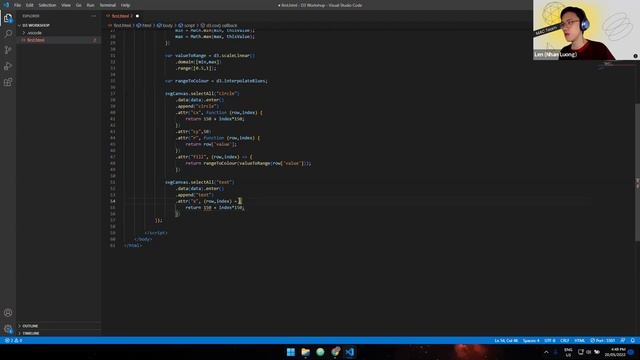Open the Explorer view in activity bar
The height and width of the screenshot is (360, 640).
point(8,18)
